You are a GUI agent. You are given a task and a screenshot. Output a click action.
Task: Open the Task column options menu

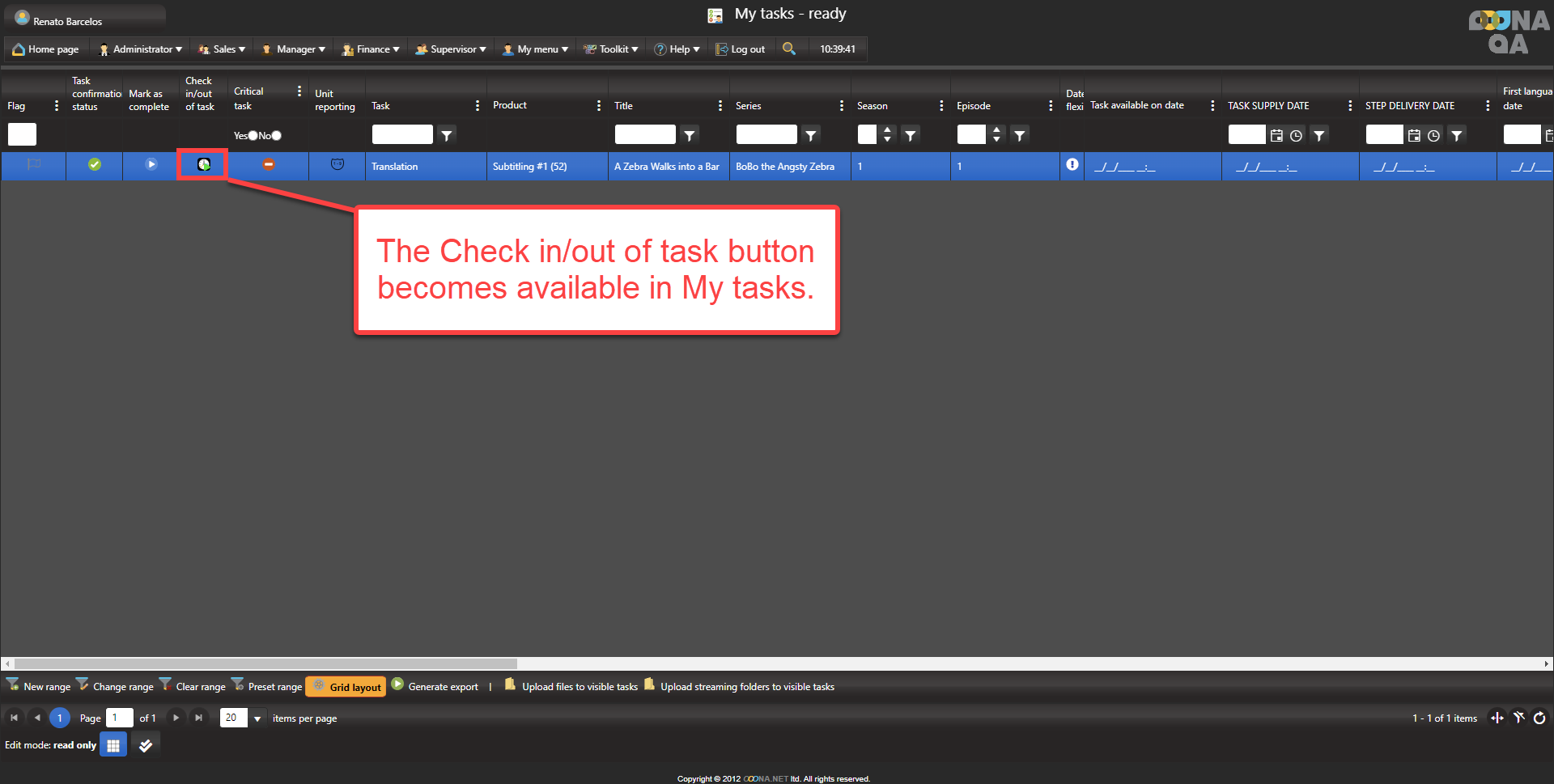pyautogui.click(x=478, y=106)
